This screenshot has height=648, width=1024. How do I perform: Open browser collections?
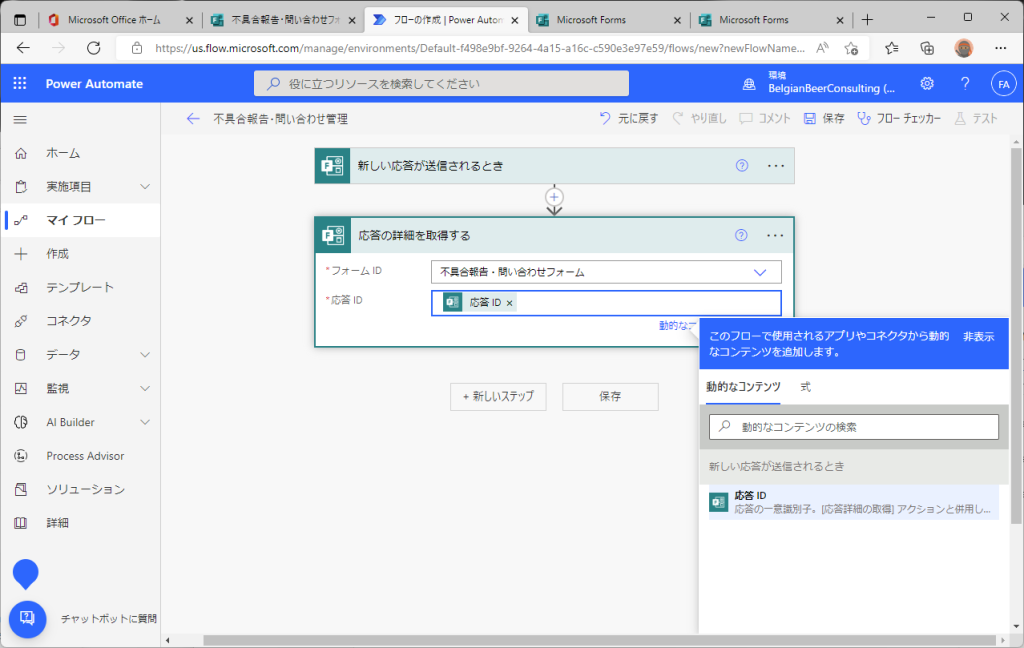927,48
